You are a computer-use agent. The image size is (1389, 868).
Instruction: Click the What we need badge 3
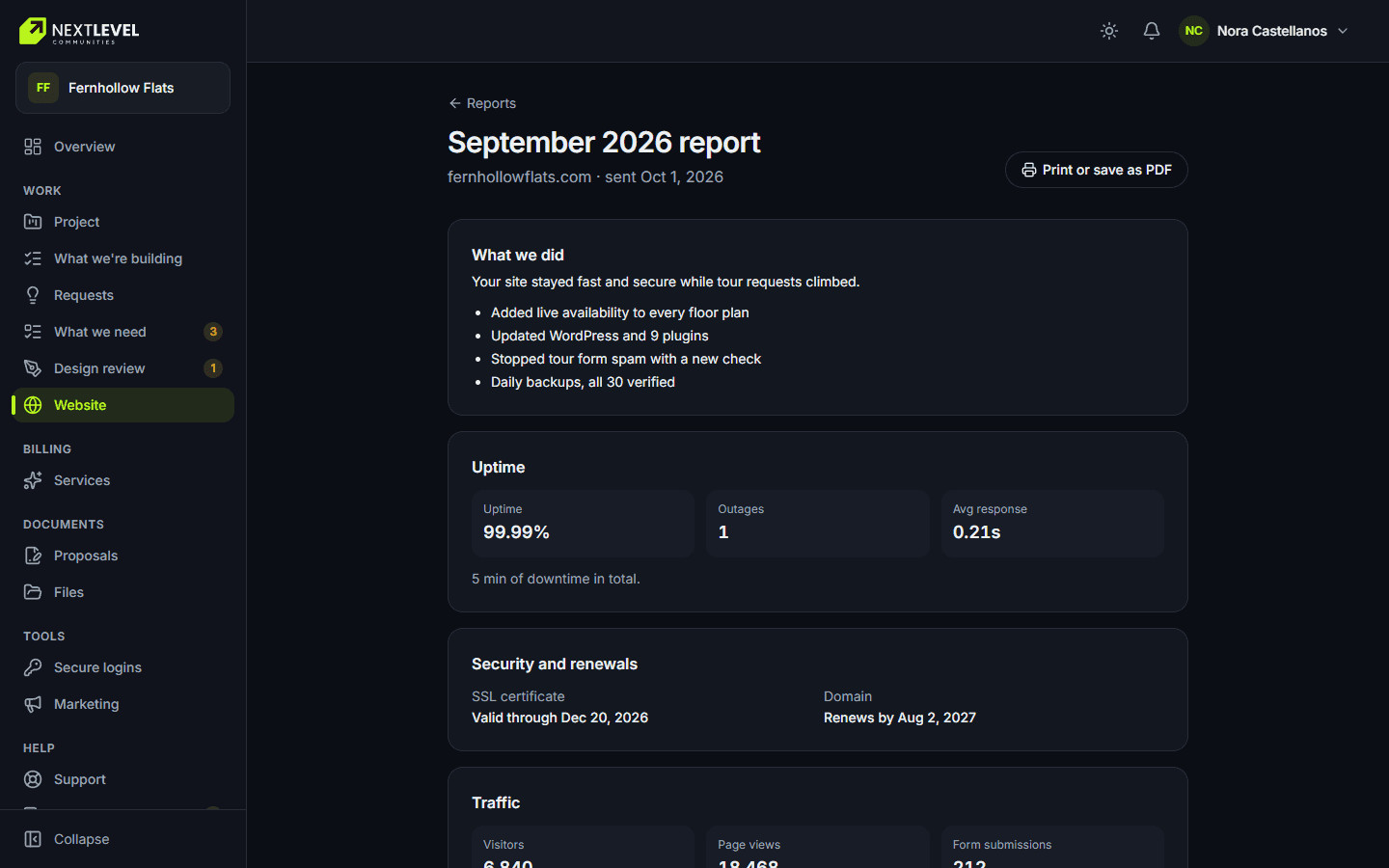[213, 332]
